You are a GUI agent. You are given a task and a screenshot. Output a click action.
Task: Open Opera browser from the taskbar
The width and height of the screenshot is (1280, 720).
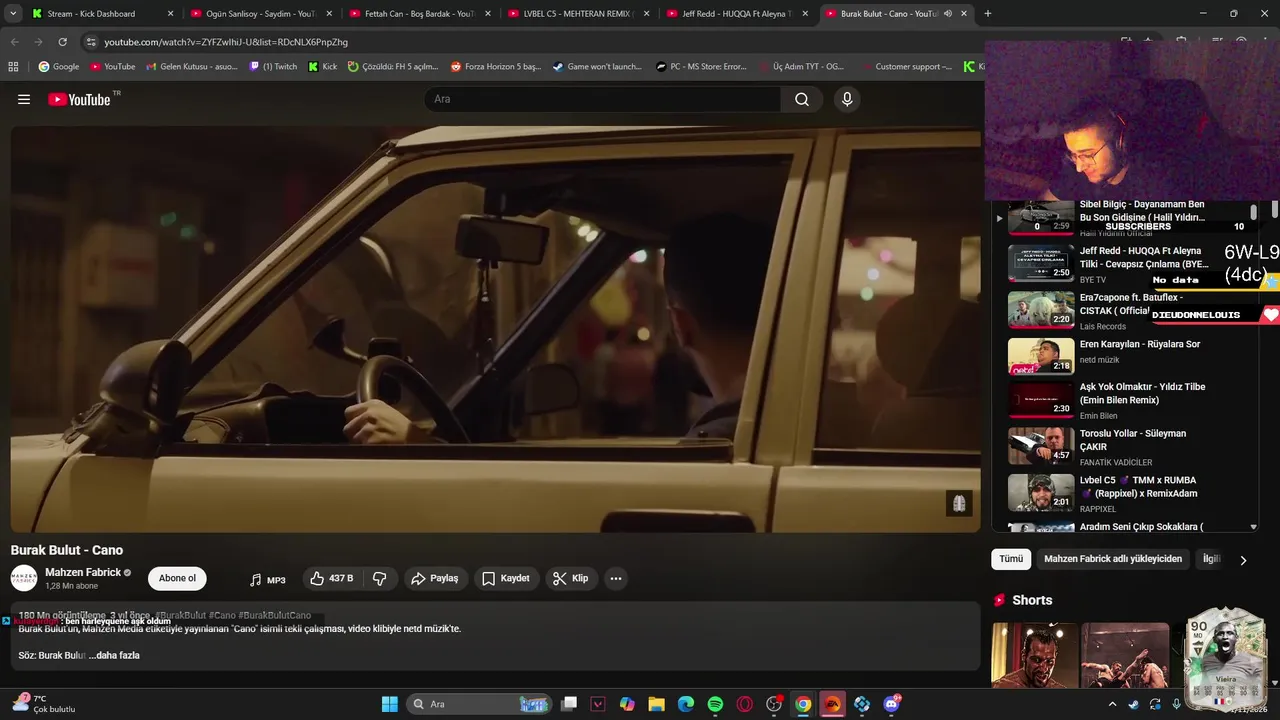click(744, 704)
